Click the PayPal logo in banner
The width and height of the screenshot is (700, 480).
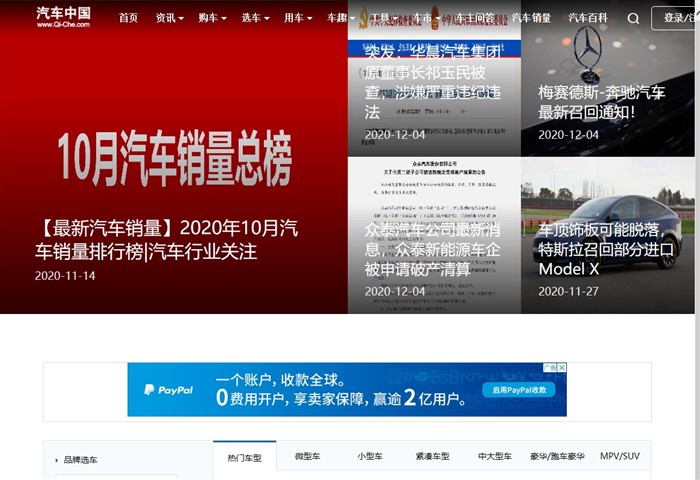[169, 390]
